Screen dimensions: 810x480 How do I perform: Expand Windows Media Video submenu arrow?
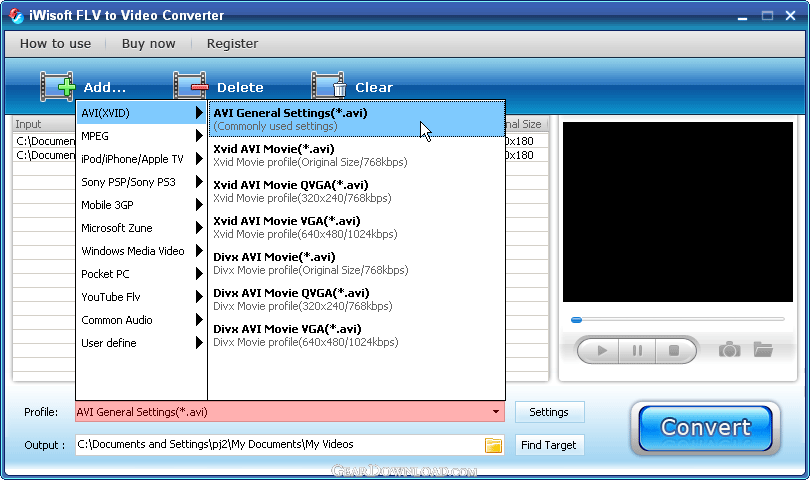pyautogui.click(x=199, y=251)
